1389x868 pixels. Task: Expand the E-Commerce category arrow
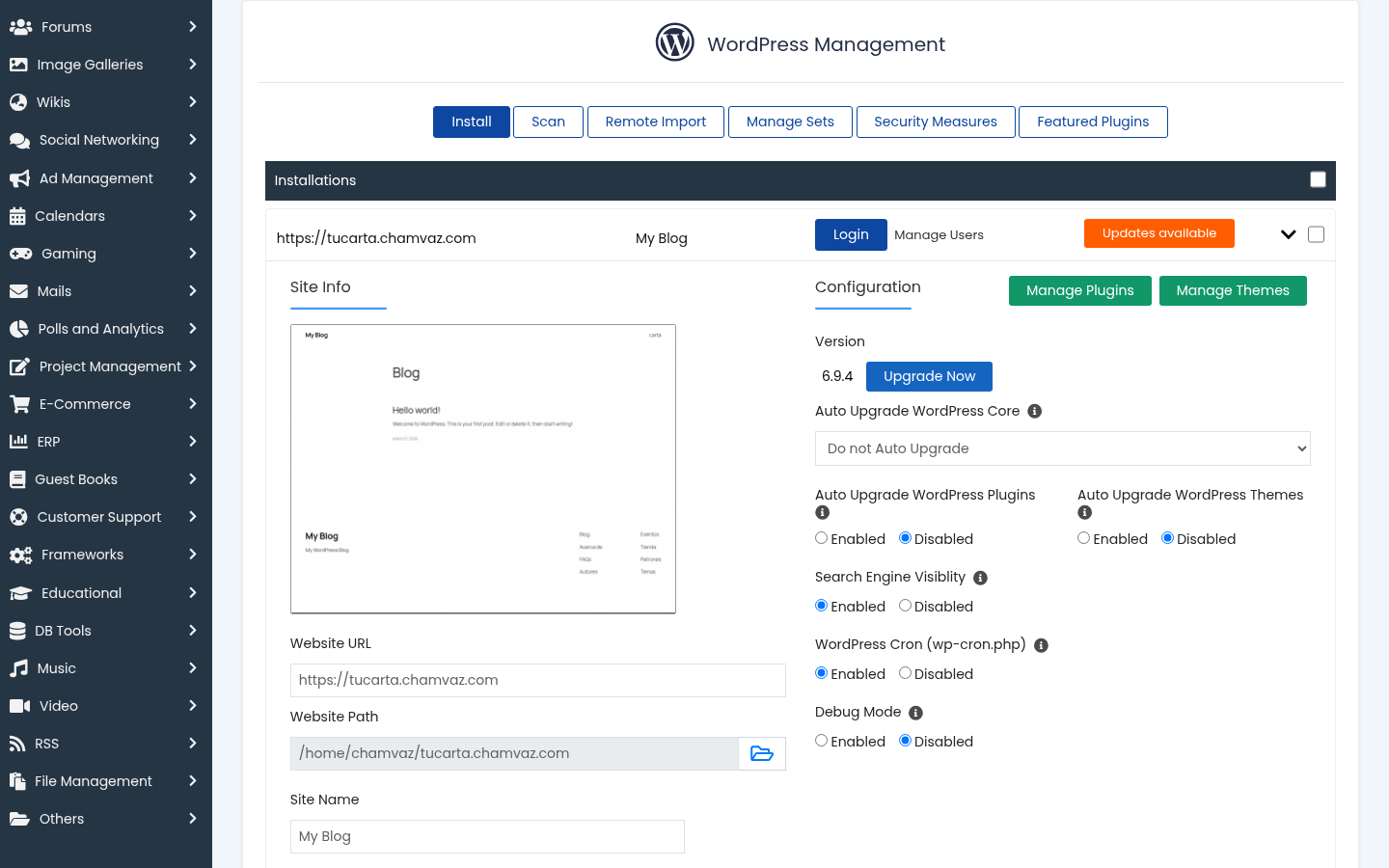(x=193, y=404)
